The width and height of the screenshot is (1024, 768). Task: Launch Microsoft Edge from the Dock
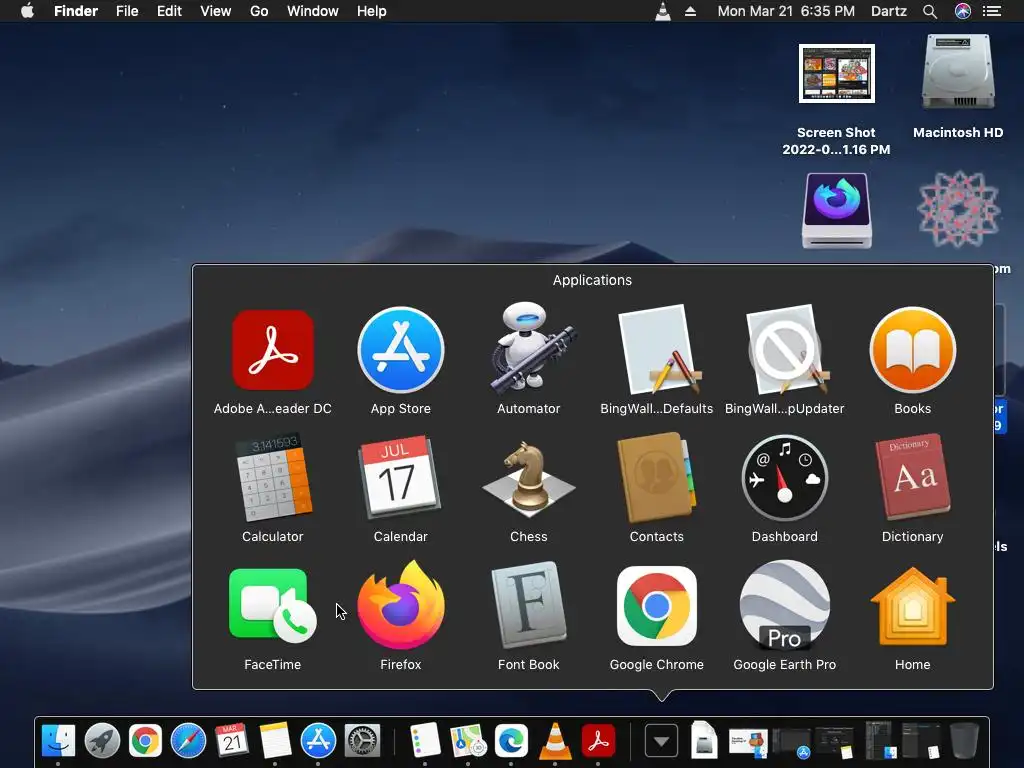511,741
